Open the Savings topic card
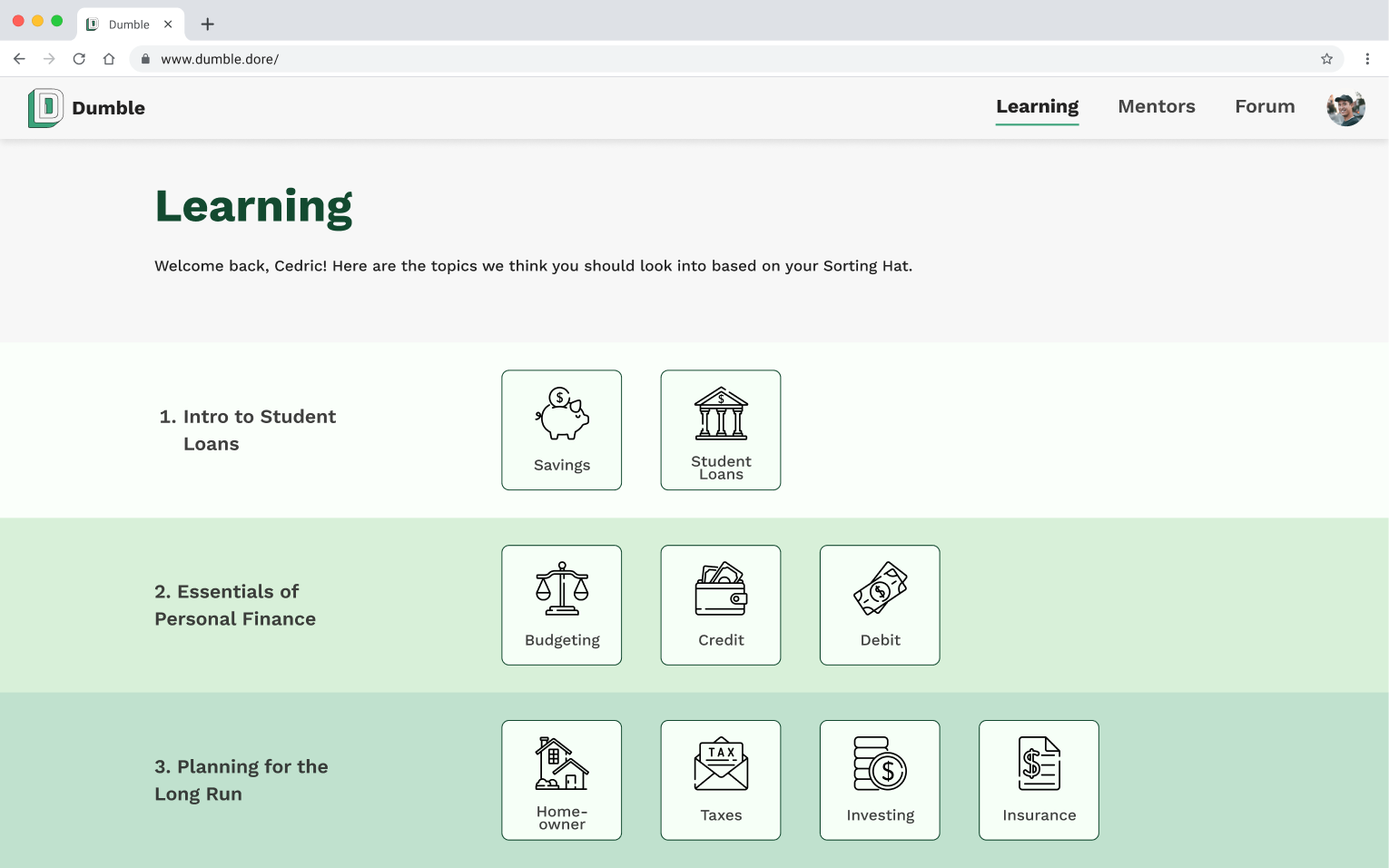The width and height of the screenshot is (1389, 868). (x=562, y=430)
